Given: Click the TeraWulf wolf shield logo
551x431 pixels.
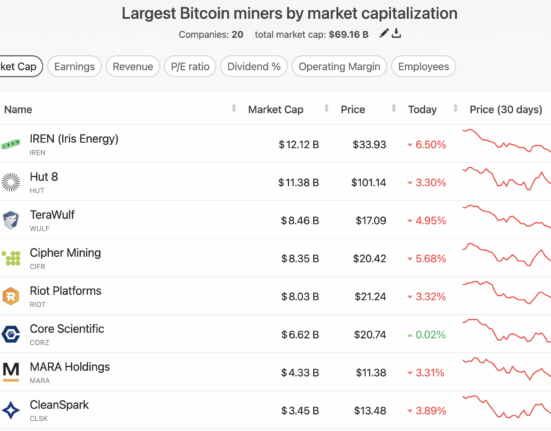Looking at the screenshot, I should 11,220.
